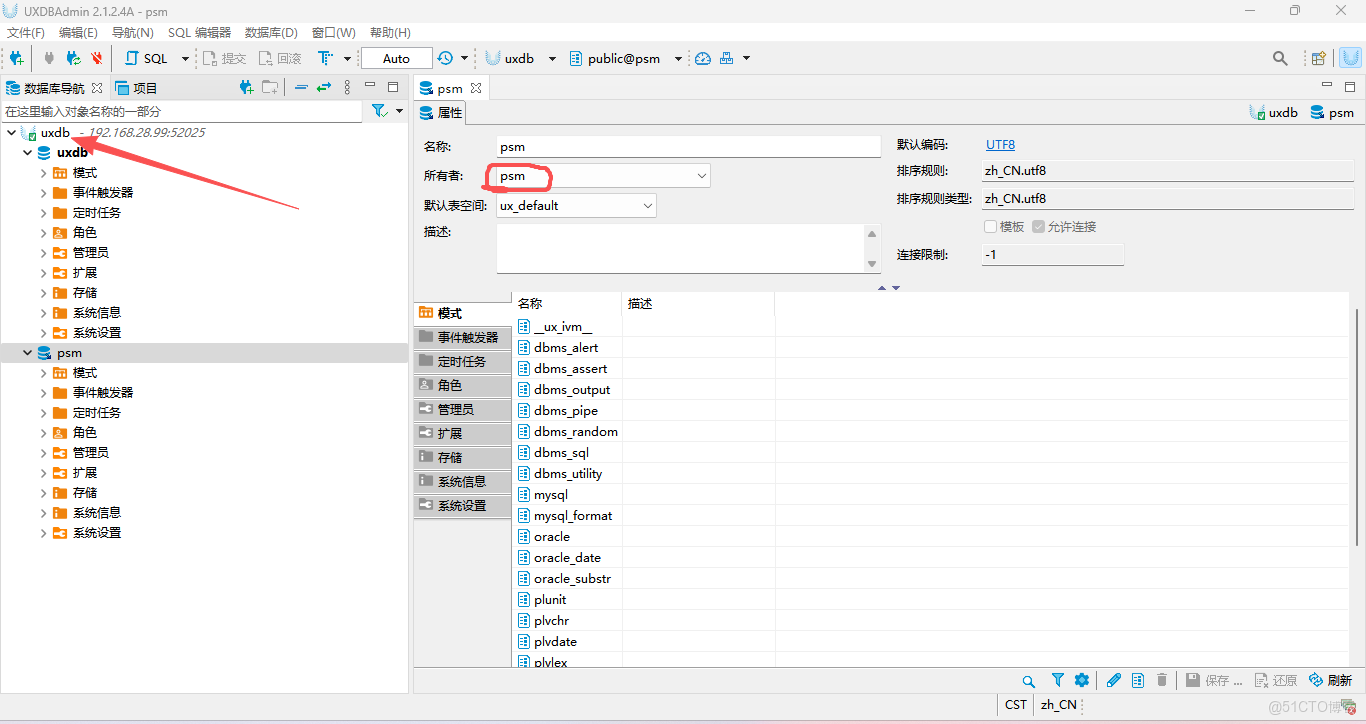Click the 提交 commit button
1366x724 pixels.
click(x=225, y=58)
